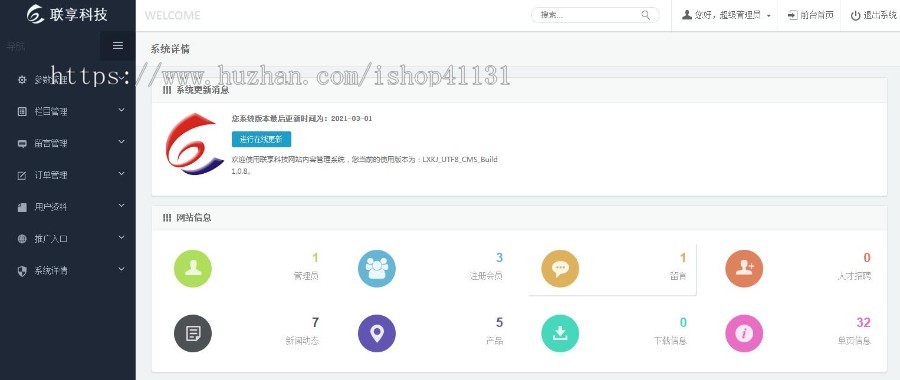Open the 前台首页 link text
The width and height of the screenshot is (900, 380).
coord(817,15)
